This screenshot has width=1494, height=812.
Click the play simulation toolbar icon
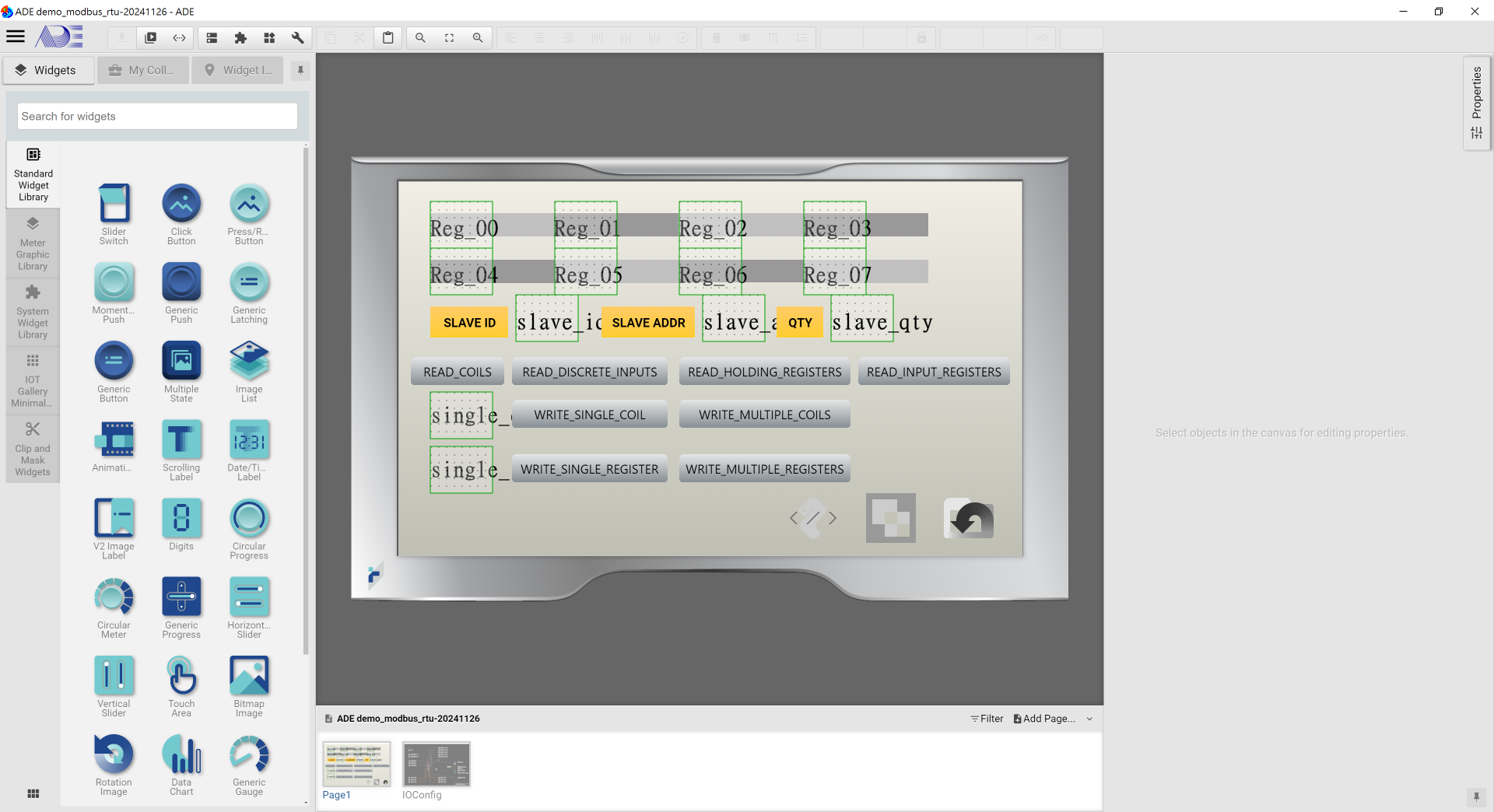click(x=151, y=37)
